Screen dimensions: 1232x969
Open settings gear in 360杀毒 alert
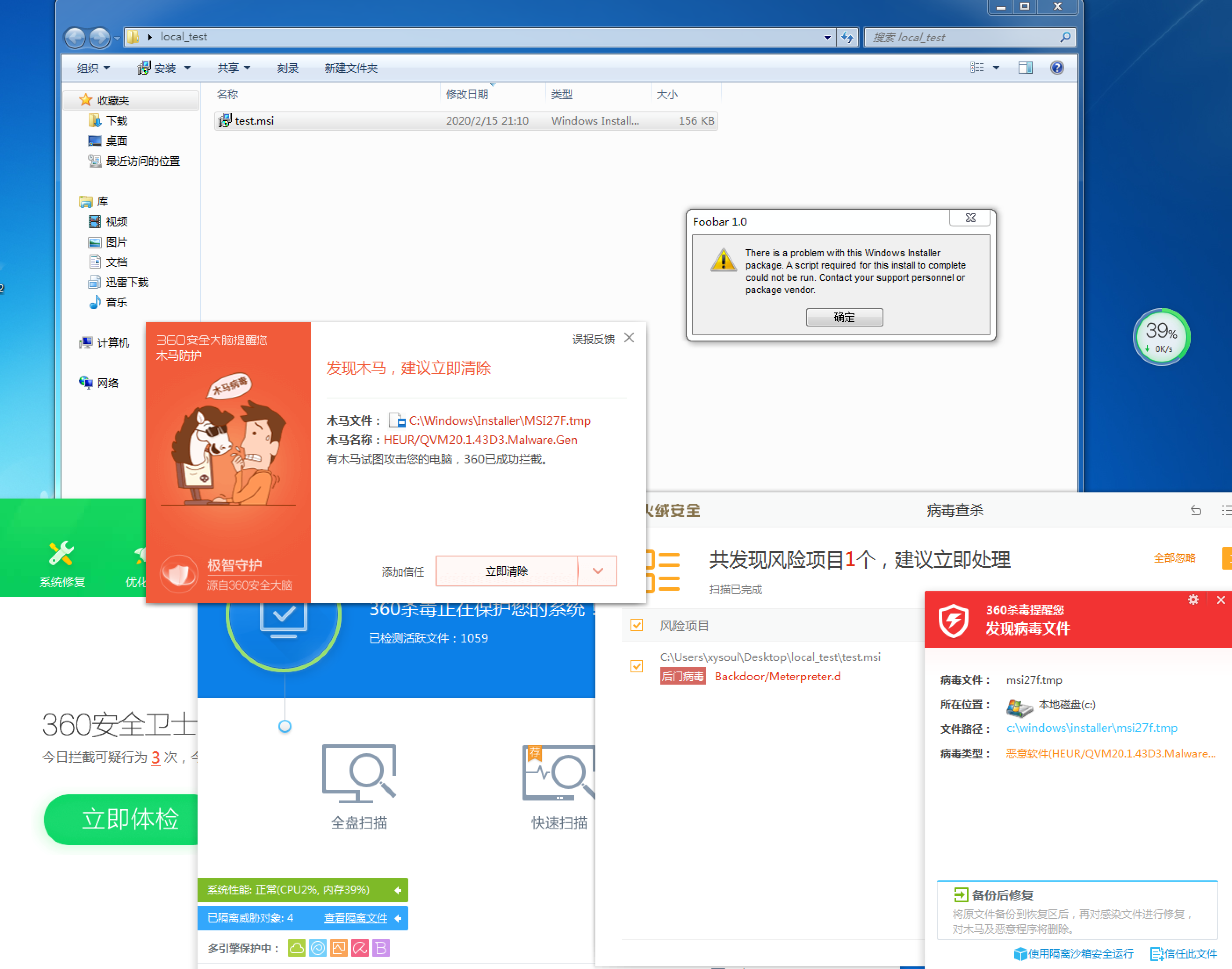coord(1193,599)
